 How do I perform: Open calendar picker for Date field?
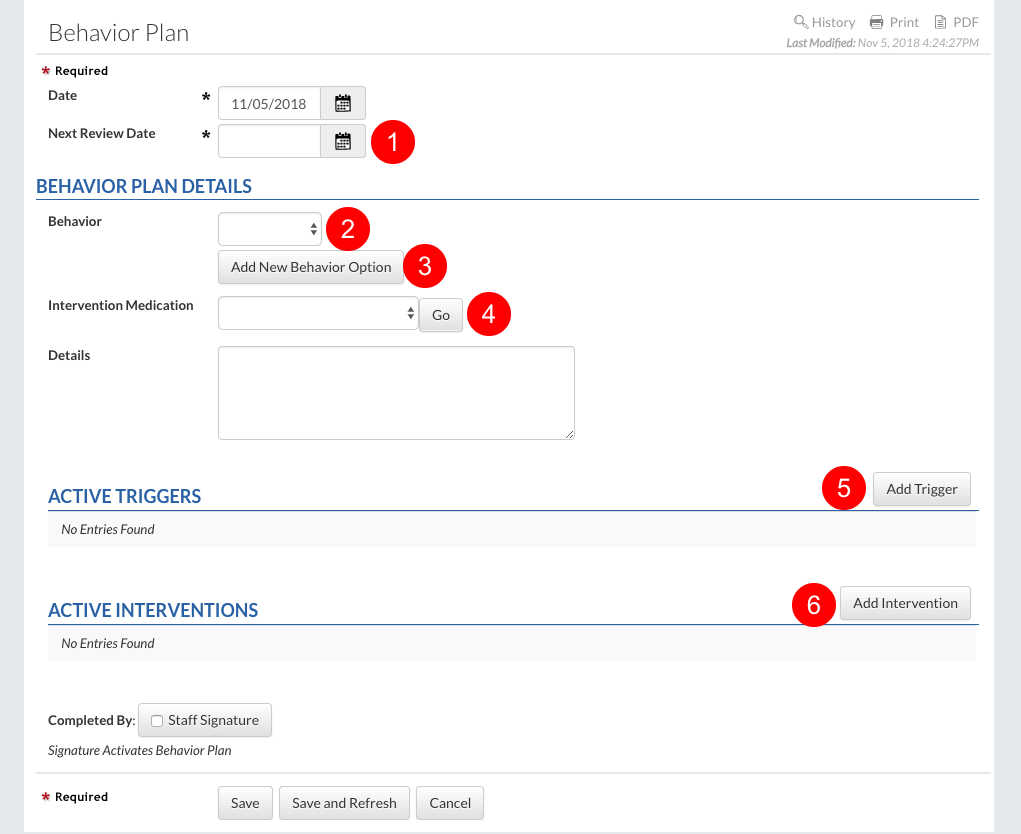[x=343, y=103]
